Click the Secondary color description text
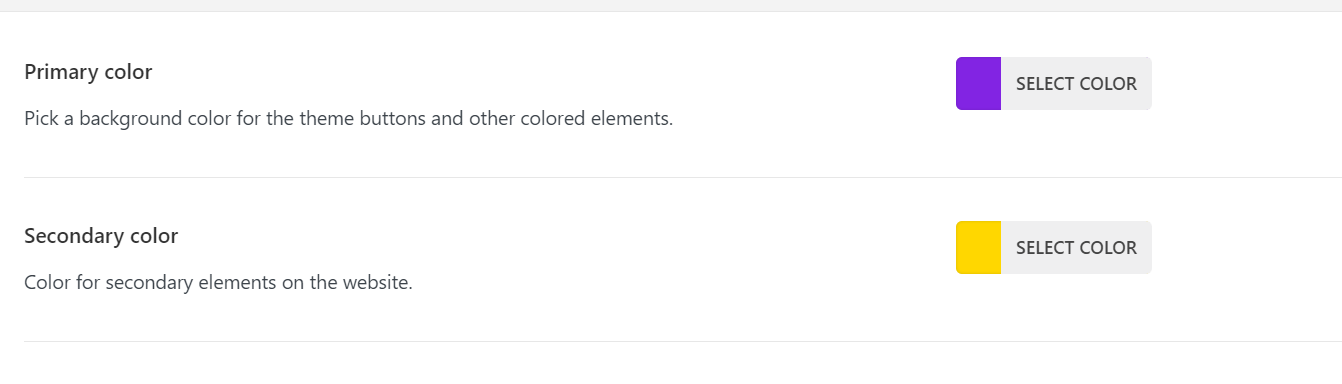Screen dimensions: 1342x384 (x=218, y=283)
